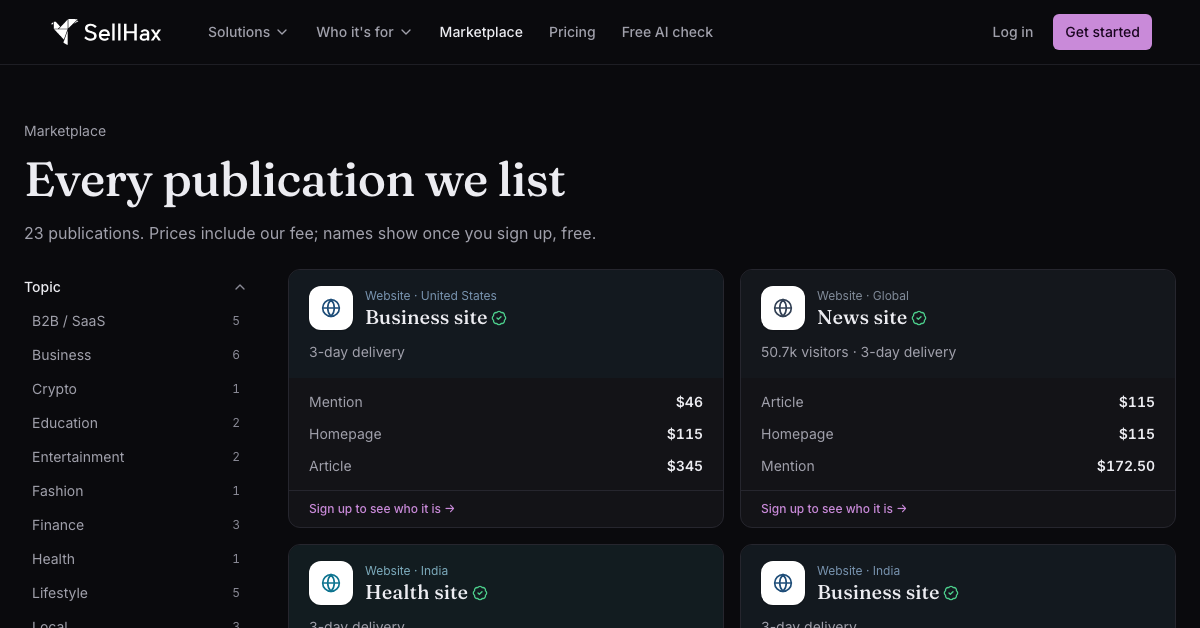Select the Education topic filter
Screen dimensions: 1200x628
(x=136, y=423)
